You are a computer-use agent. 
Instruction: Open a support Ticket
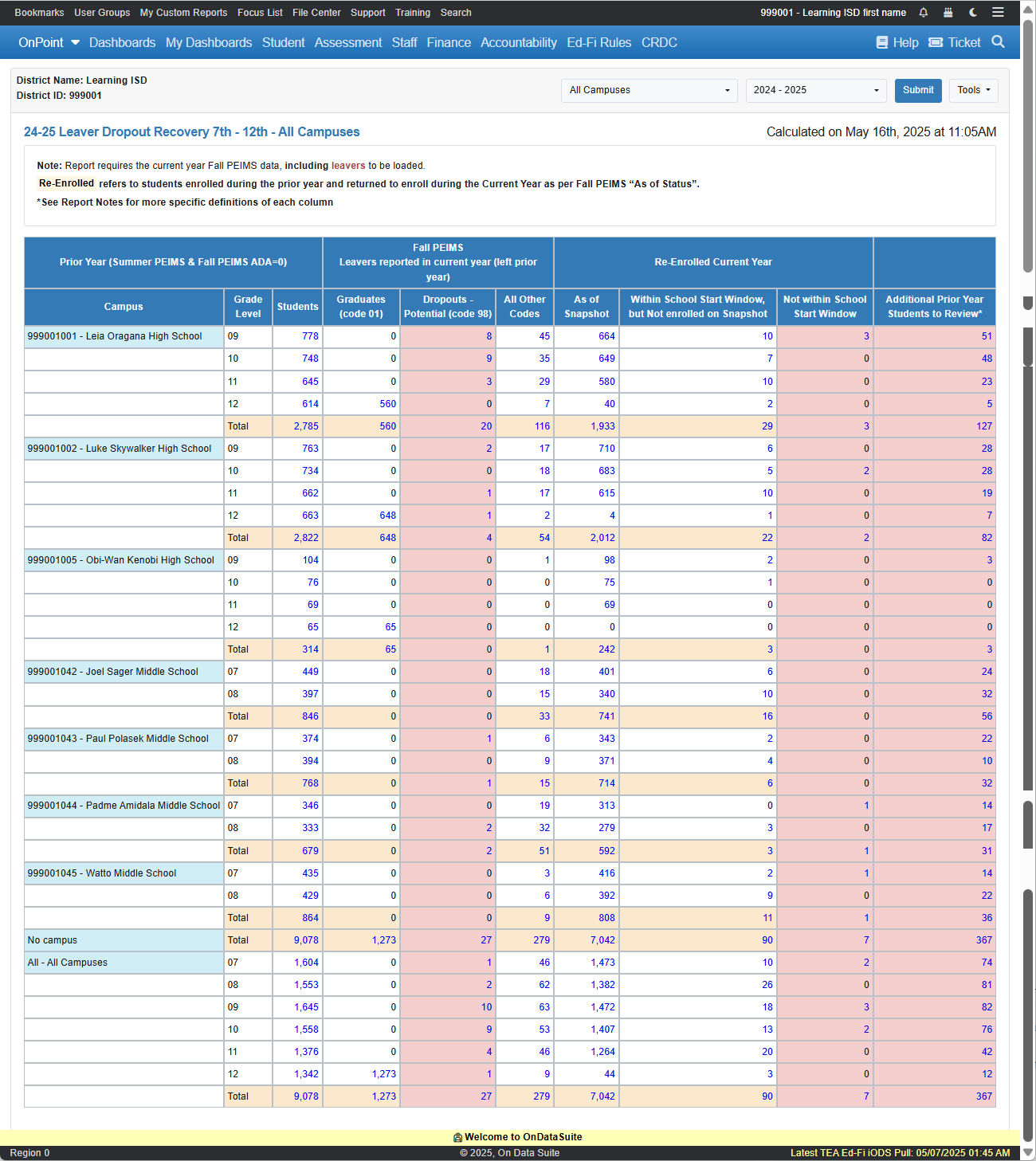pos(955,42)
